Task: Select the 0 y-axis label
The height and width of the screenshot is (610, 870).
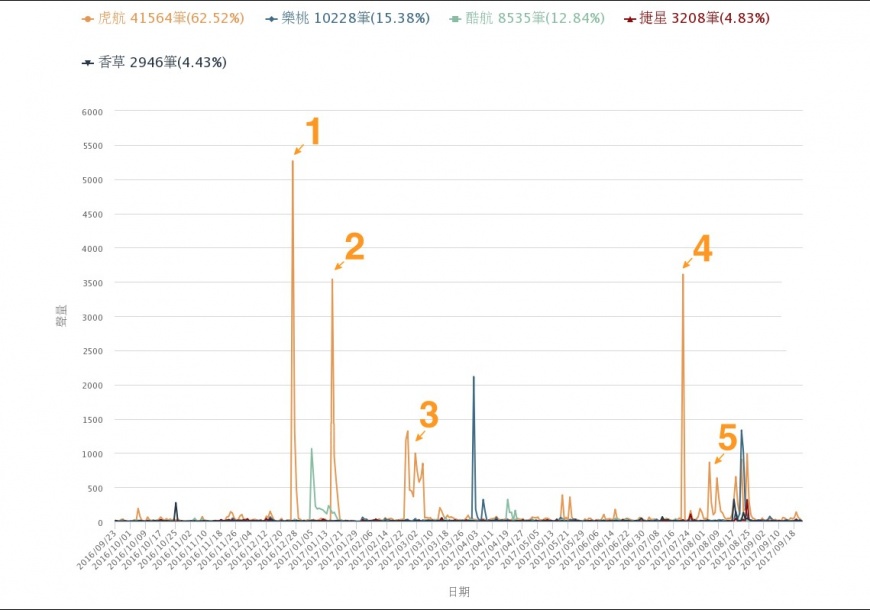Action: (x=100, y=522)
